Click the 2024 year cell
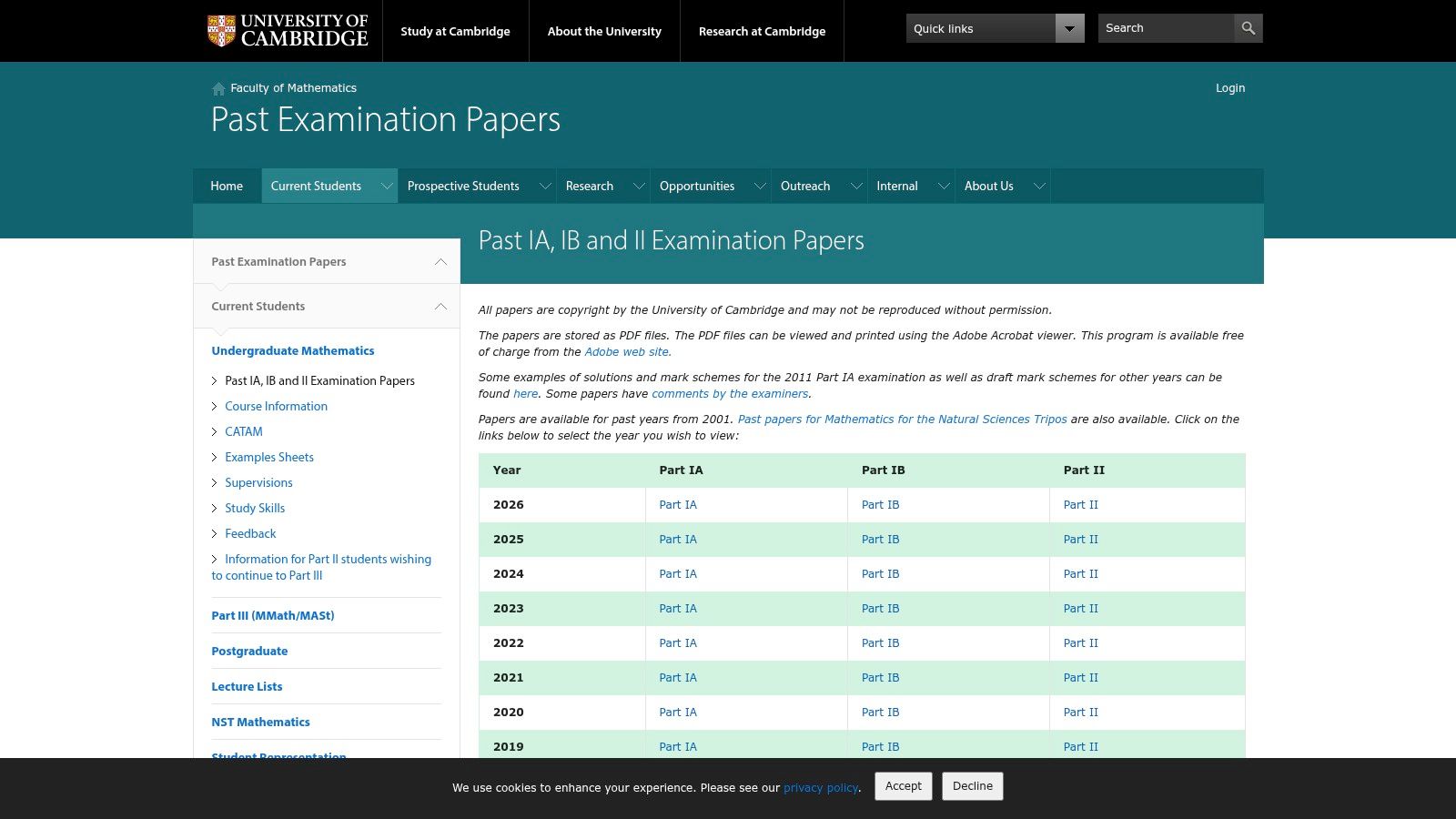 click(x=562, y=574)
